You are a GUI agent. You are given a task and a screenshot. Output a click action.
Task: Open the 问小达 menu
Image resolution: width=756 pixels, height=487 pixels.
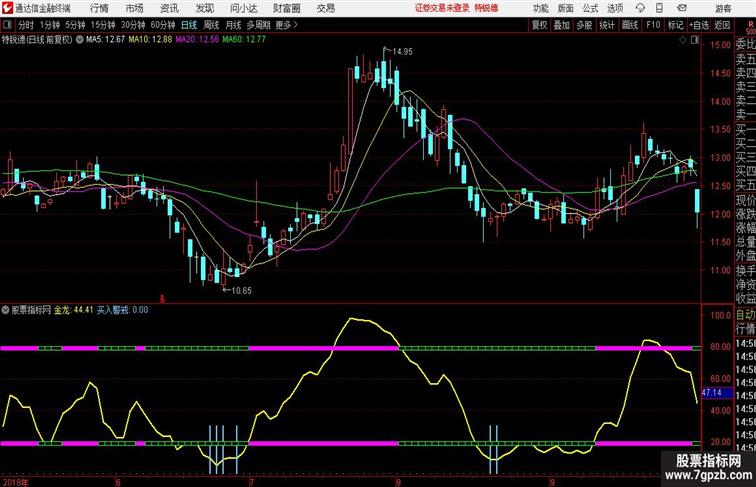coord(243,8)
